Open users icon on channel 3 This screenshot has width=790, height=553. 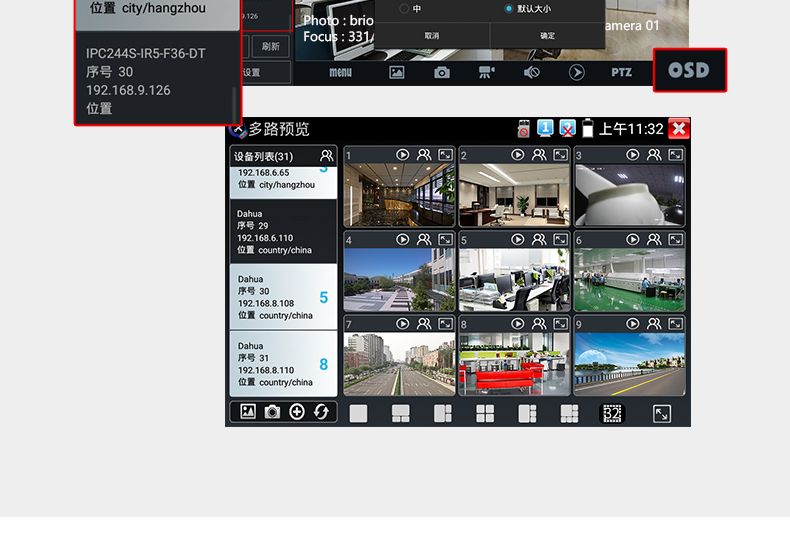654,155
